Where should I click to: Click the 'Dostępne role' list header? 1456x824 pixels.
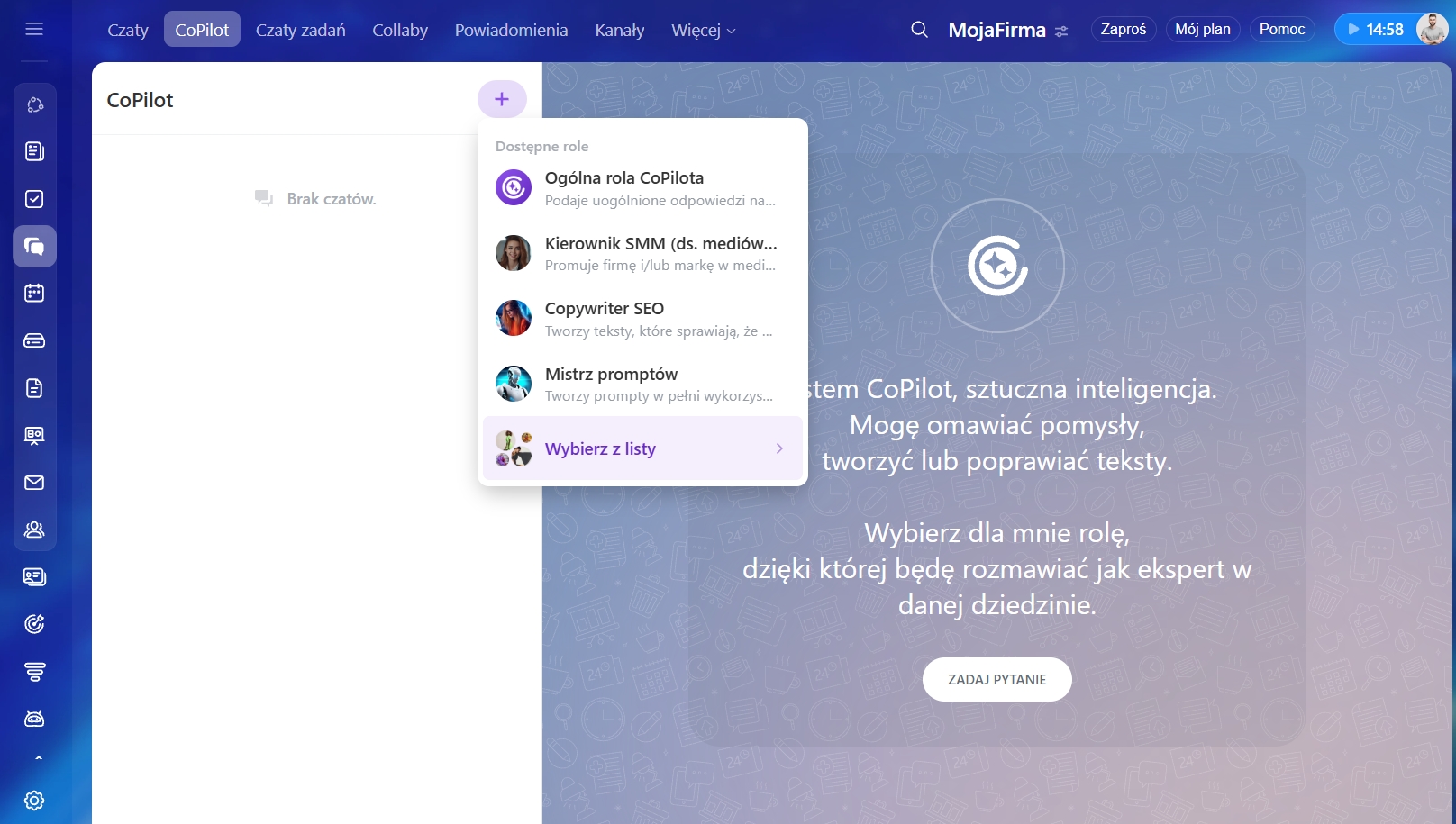click(x=541, y=147)
